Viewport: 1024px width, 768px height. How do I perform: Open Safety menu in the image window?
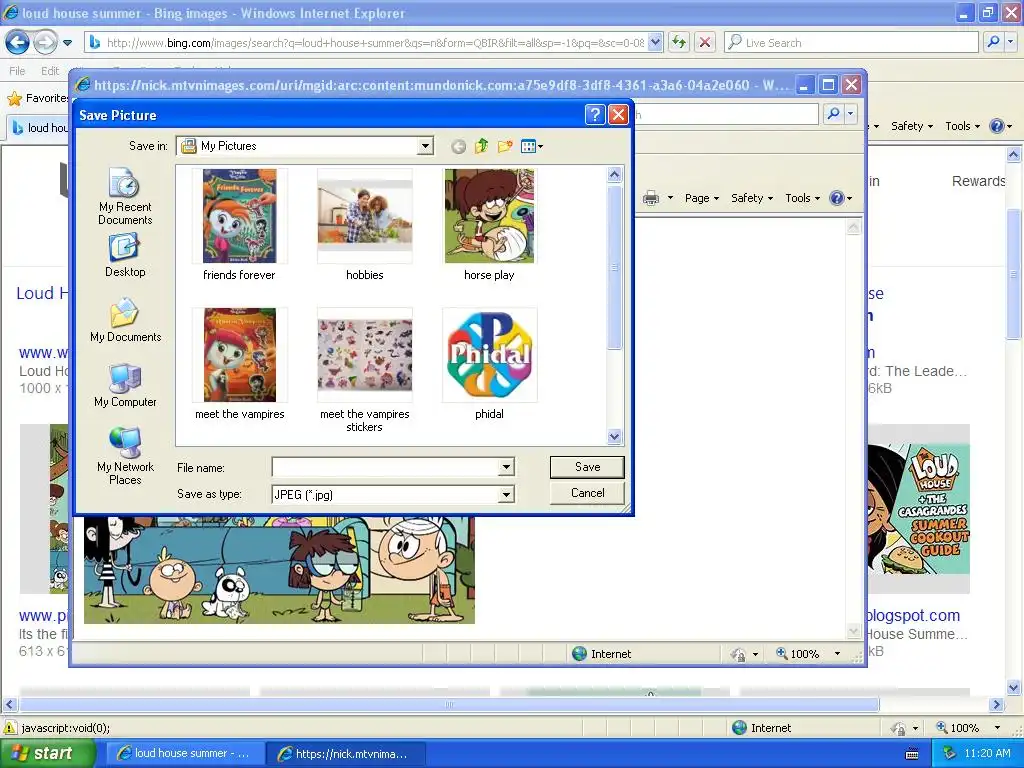pyautogui.click(x=752, y=198)
